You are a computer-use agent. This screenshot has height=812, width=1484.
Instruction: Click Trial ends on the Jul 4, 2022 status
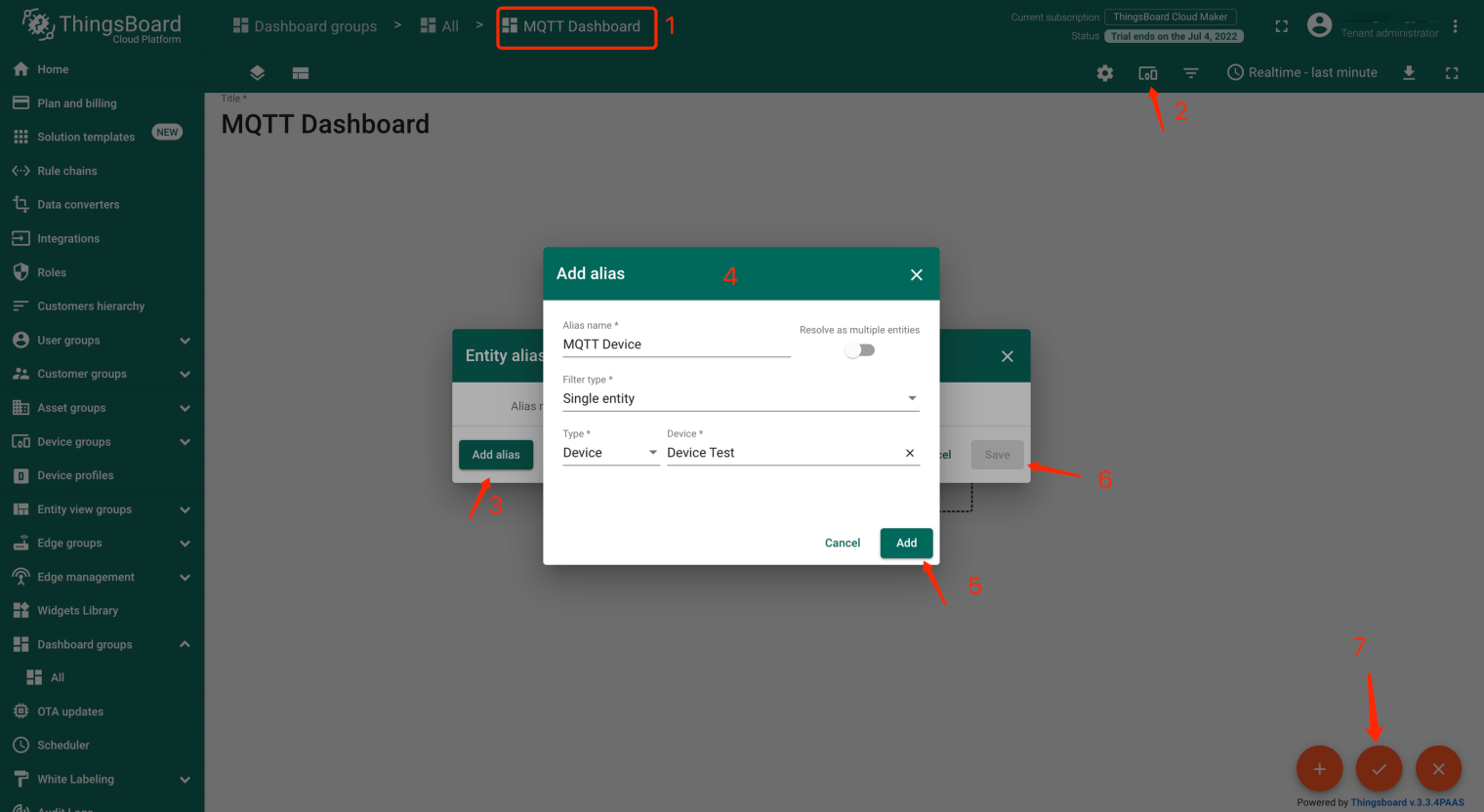click(x=1174, y=36)
